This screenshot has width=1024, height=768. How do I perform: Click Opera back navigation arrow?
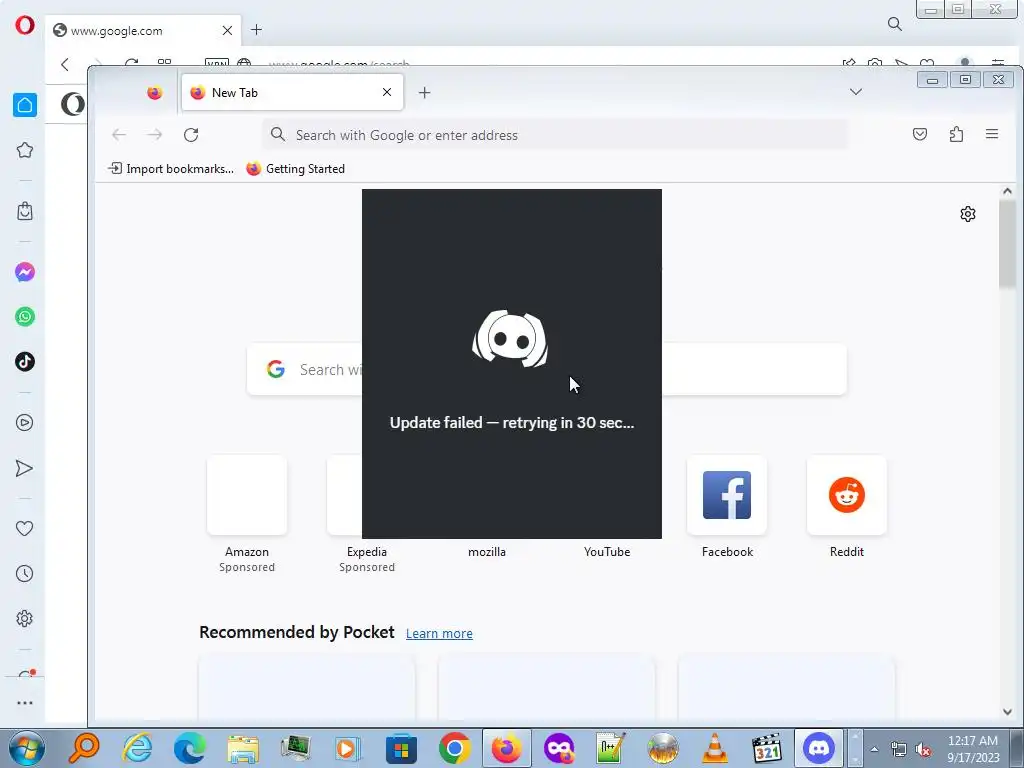65,64
